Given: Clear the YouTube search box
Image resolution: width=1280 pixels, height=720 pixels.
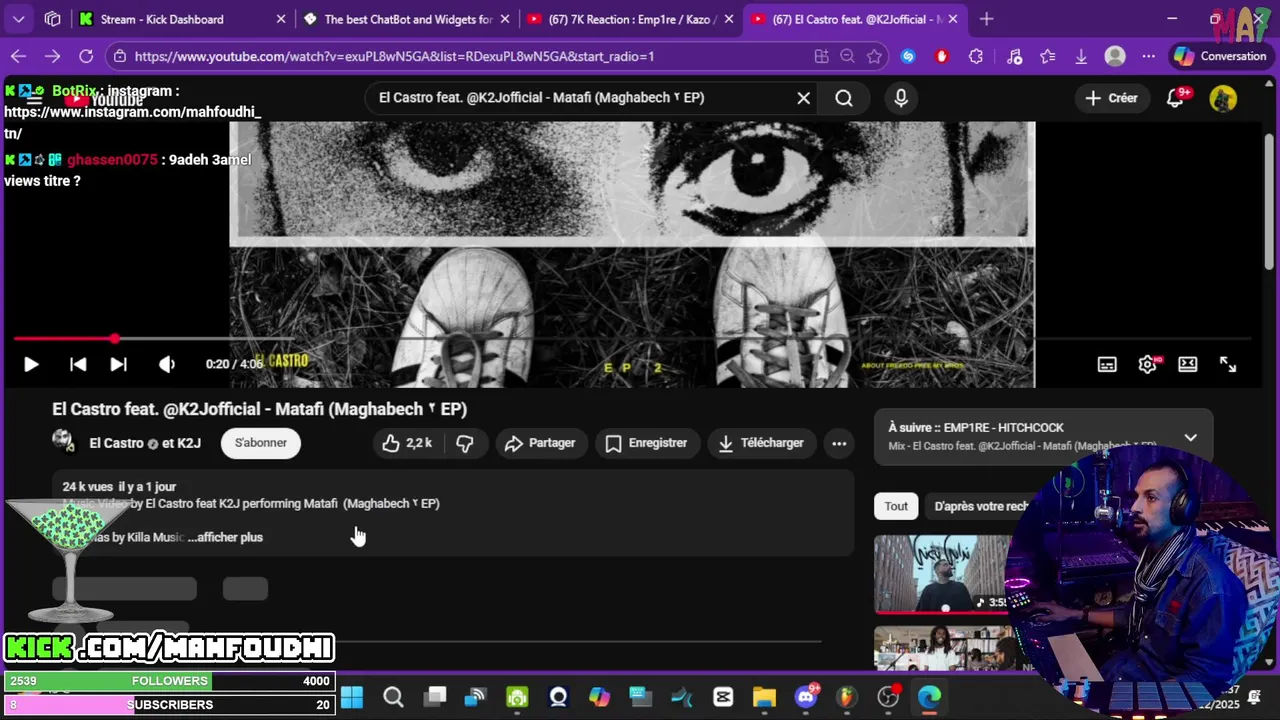Looking at the screenshot, I should [x=803, y=98].
